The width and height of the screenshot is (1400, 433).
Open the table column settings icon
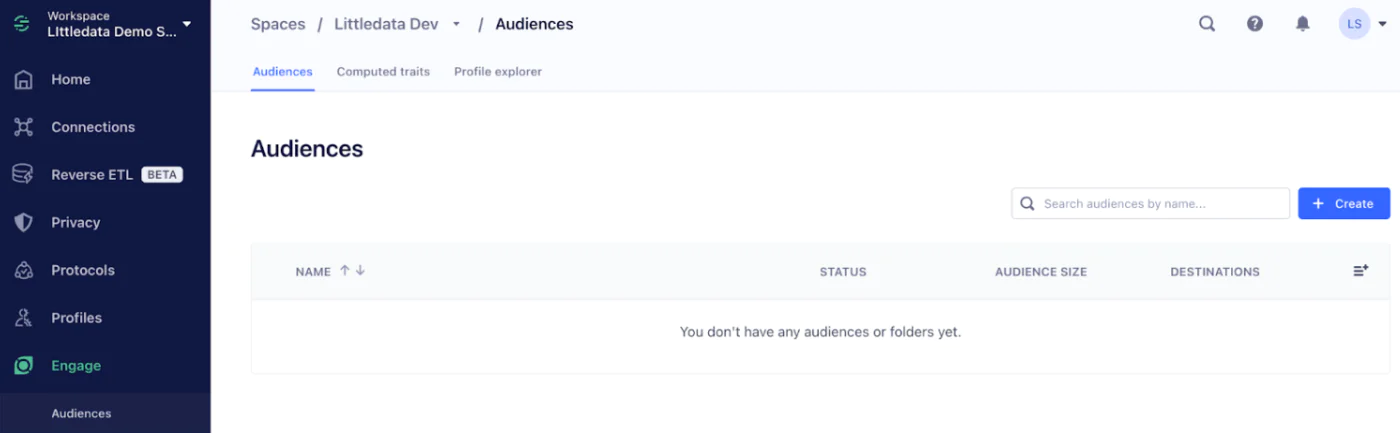(x=1360, y=271)
